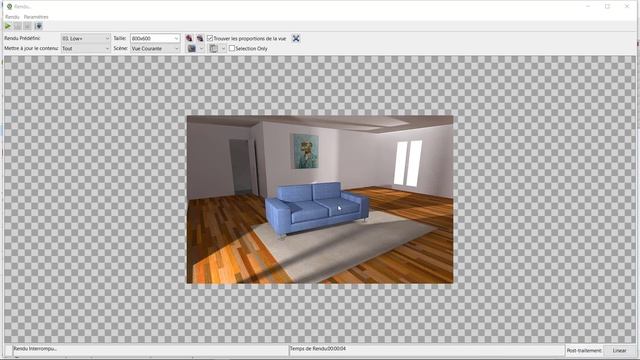640x360 pixels.
Task: Click second dark icon right of Taille field
Action: click(200, 38)
